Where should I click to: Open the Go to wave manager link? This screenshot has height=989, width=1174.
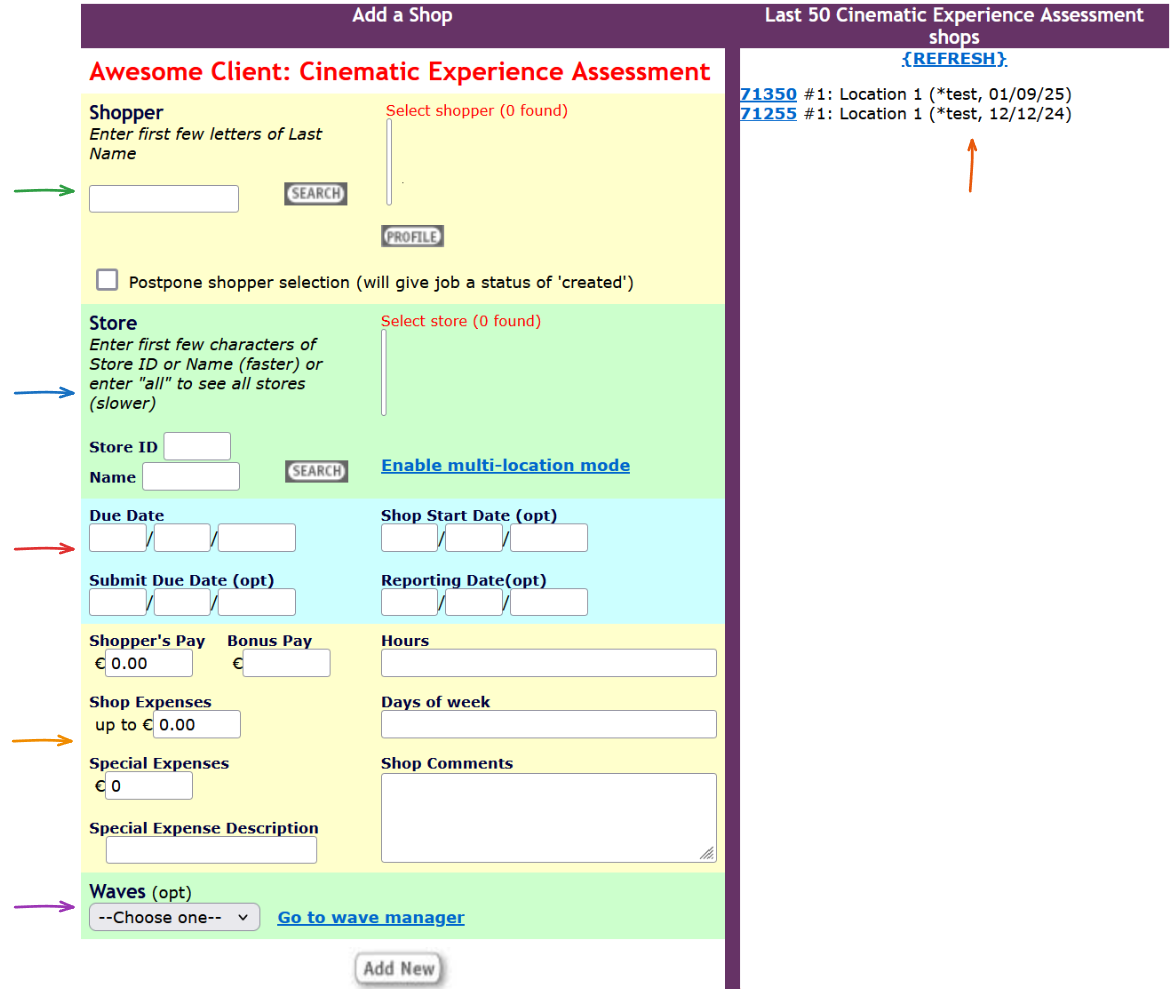point(371,917)
